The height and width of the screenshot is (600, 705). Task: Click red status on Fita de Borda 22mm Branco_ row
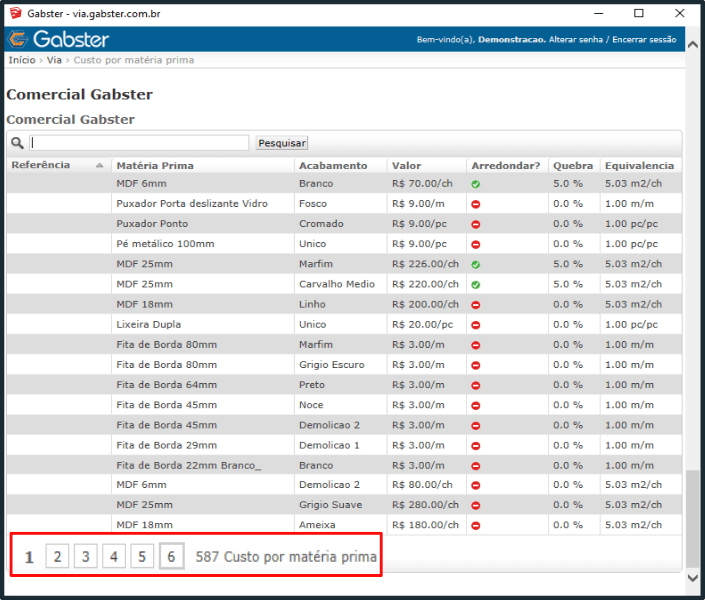[x=476, y=466]
